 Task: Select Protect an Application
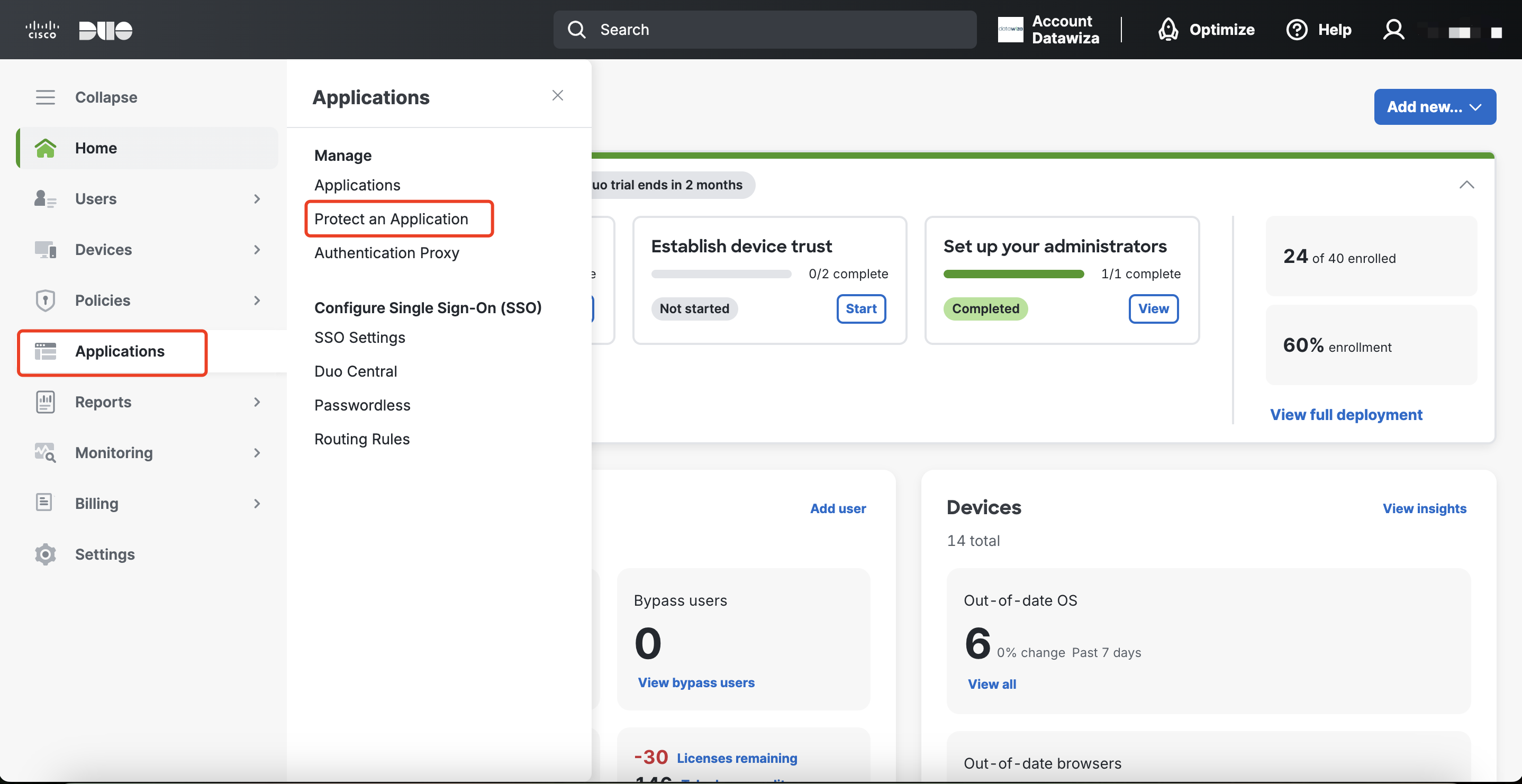pos(391,218)
